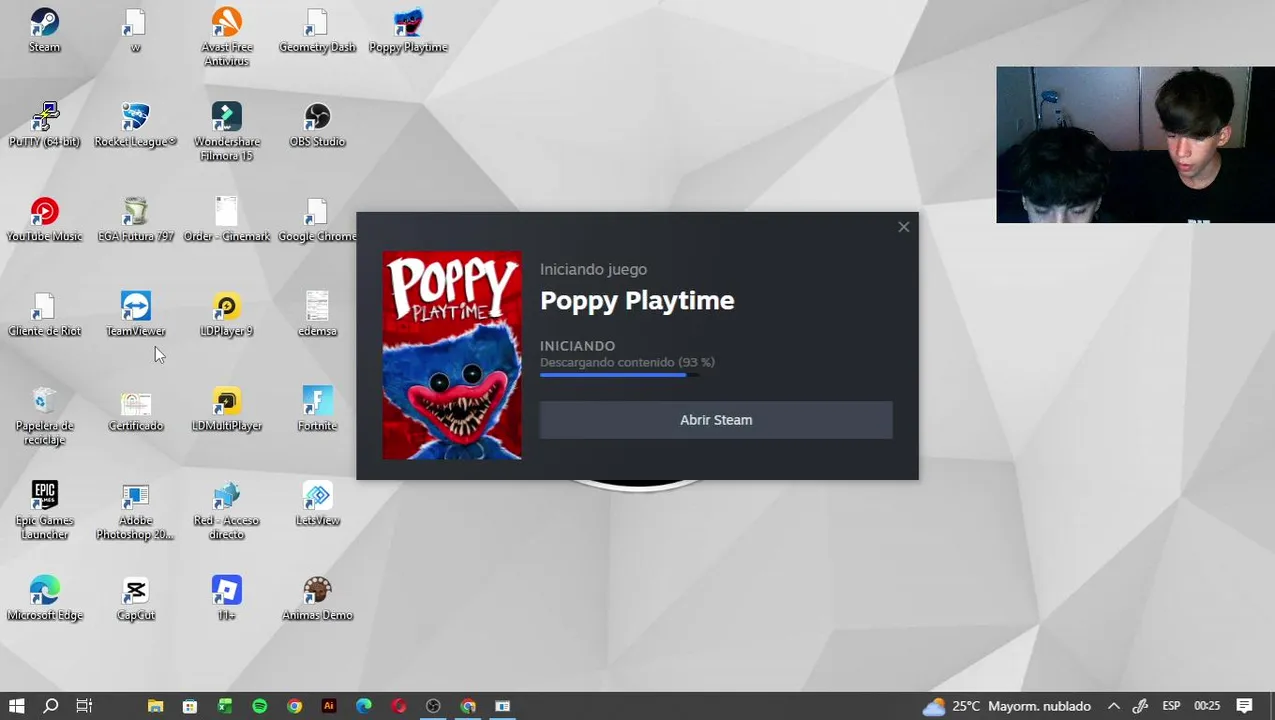Select the Microsoft Edge desktop shortcut
Image resolution: width=1275 pixels, height=720 pixels.
tap(44, 598)
